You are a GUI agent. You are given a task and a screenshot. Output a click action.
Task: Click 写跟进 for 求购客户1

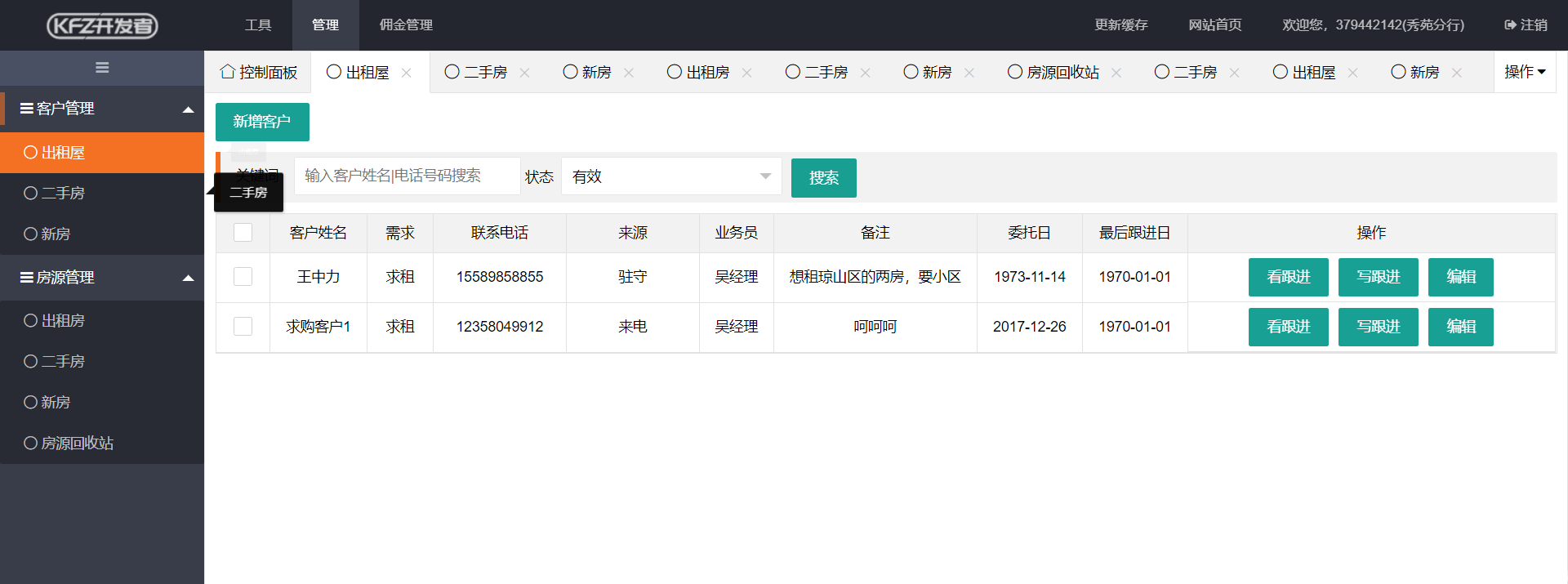coord(1378,327)
